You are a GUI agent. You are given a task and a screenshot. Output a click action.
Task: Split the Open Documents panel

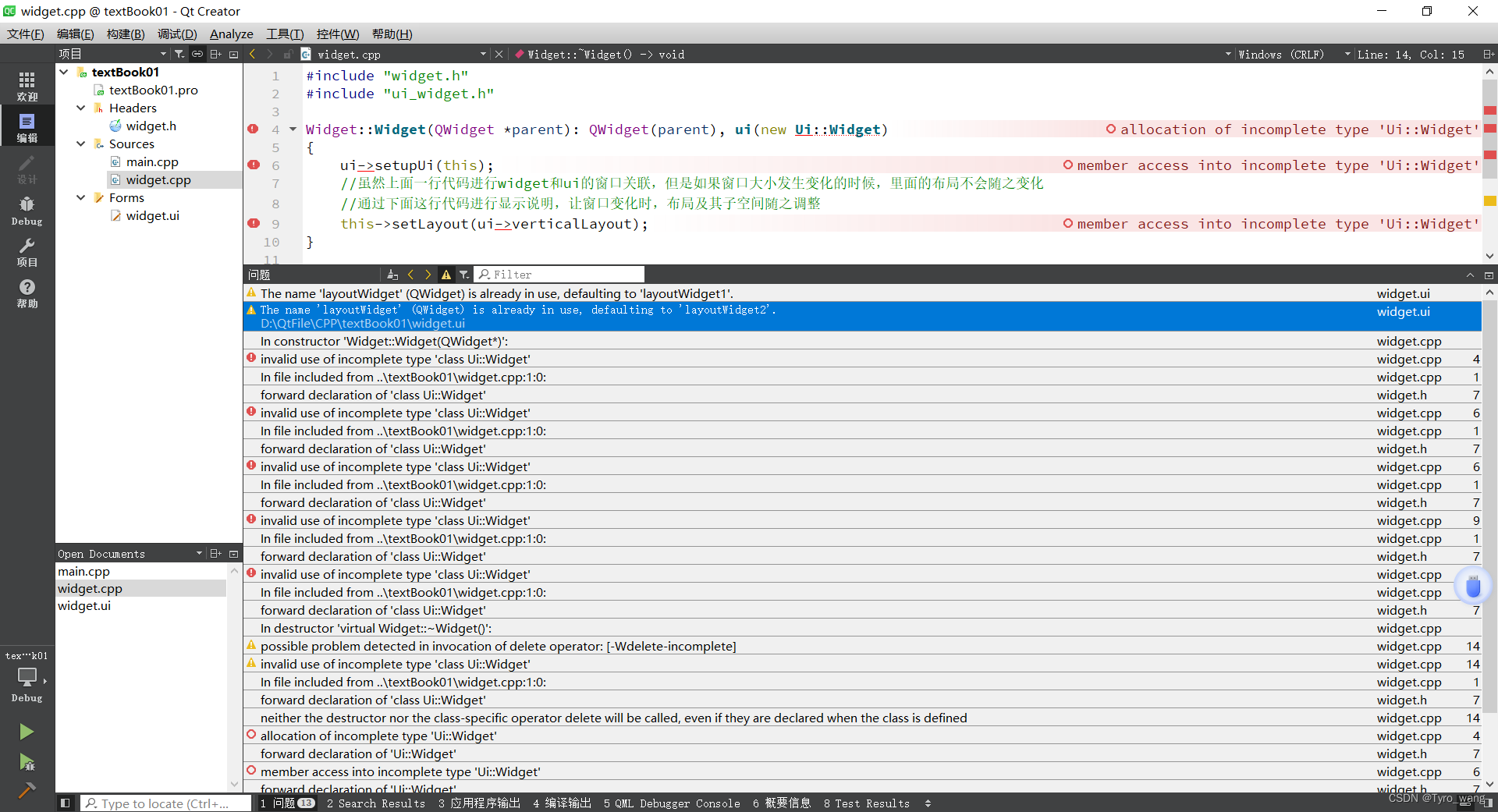pyautogui.click(x=216, y=554)
